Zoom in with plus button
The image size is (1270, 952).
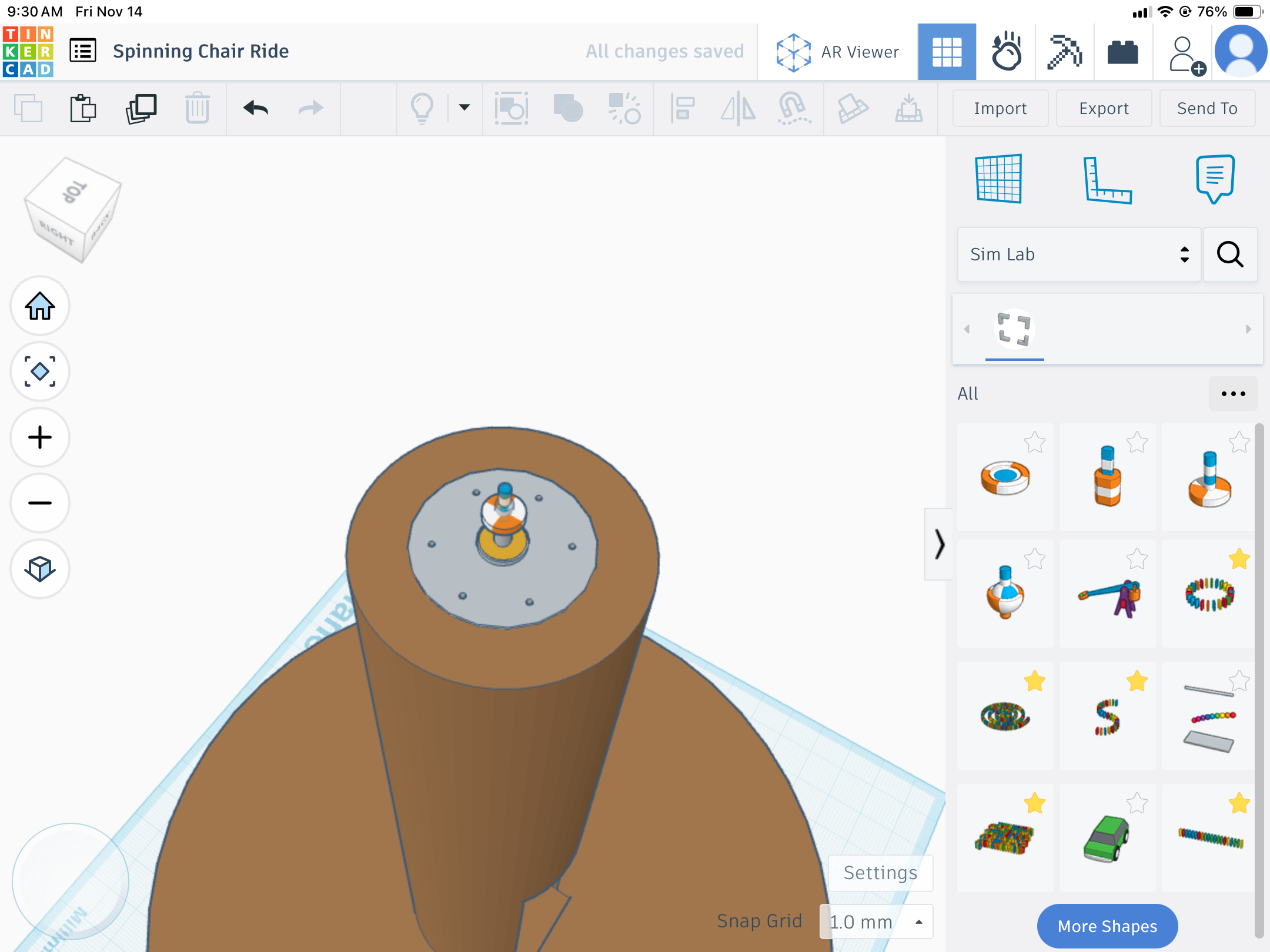pos(40,438)
